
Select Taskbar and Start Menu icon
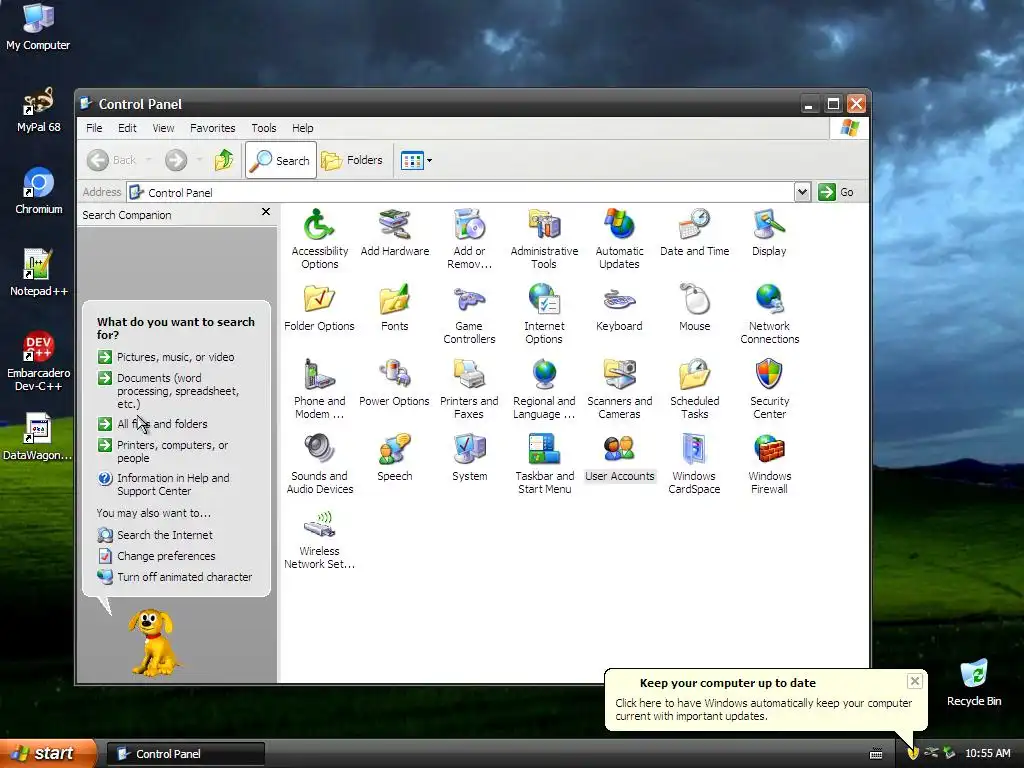coord(544,464)
